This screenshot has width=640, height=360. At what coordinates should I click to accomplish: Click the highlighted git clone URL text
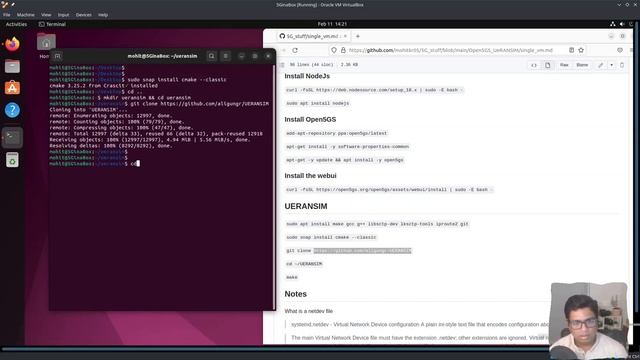click(362, 251)
